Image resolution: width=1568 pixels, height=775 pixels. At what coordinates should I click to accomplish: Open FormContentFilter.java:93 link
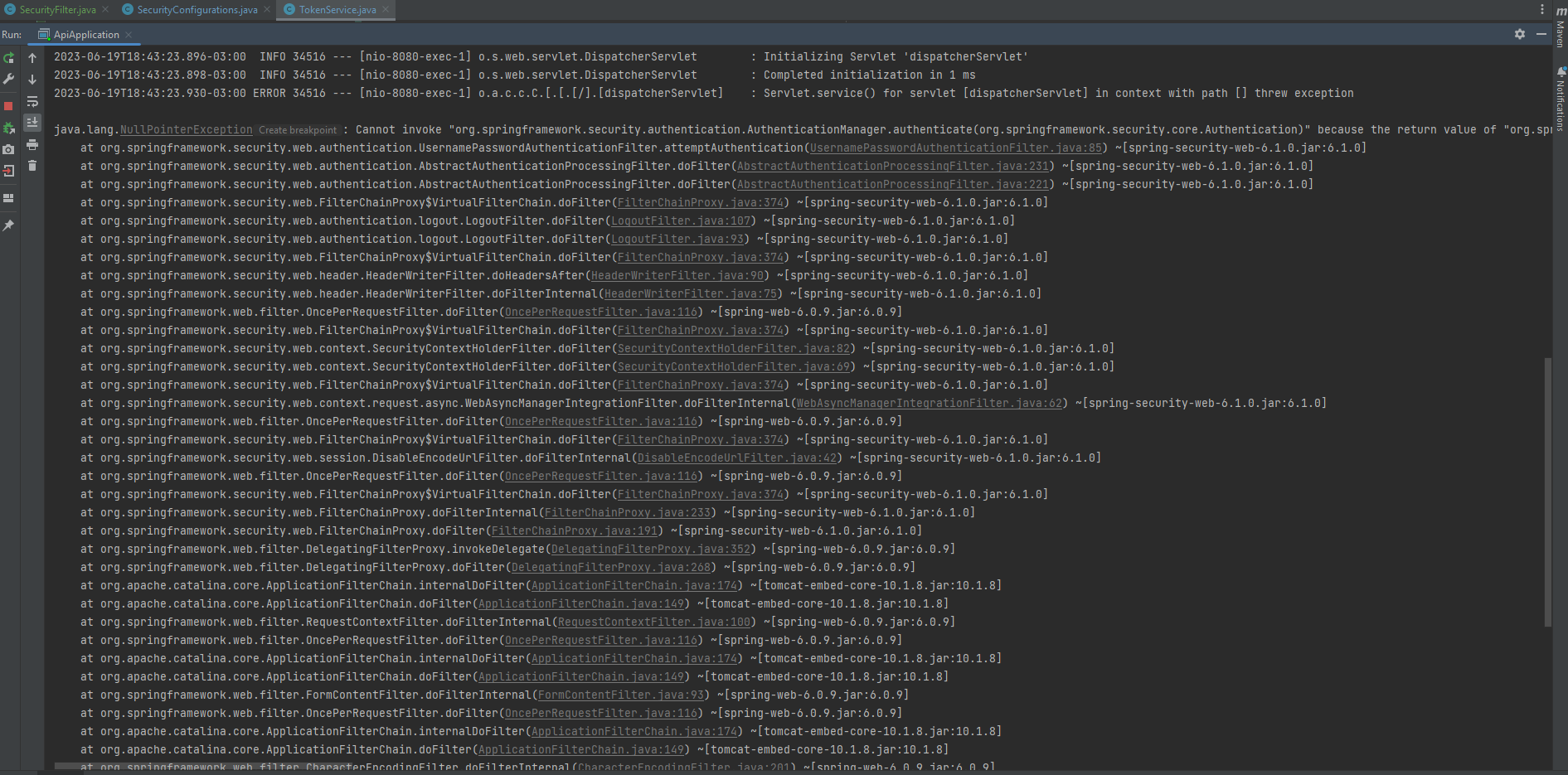click(621, 695)
